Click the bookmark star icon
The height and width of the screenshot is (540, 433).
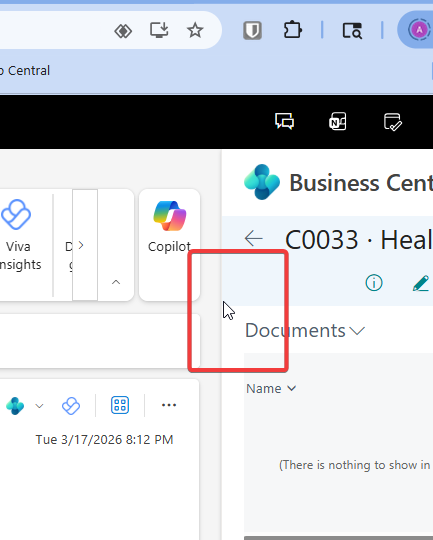[195, 31]
